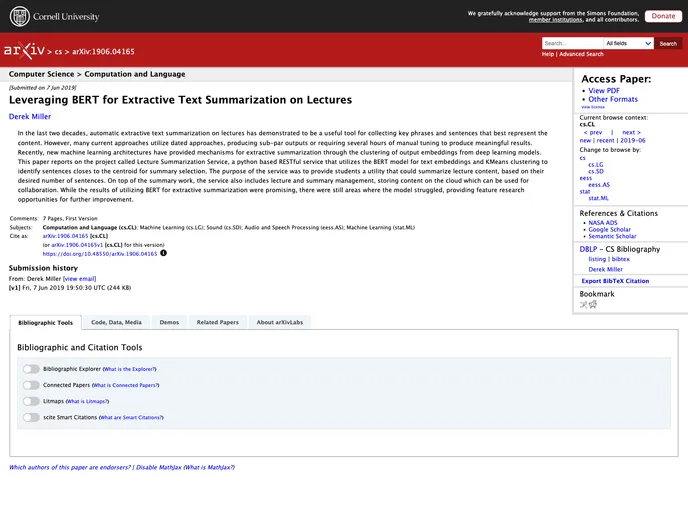Click Export BibTeX Citation

615,281
